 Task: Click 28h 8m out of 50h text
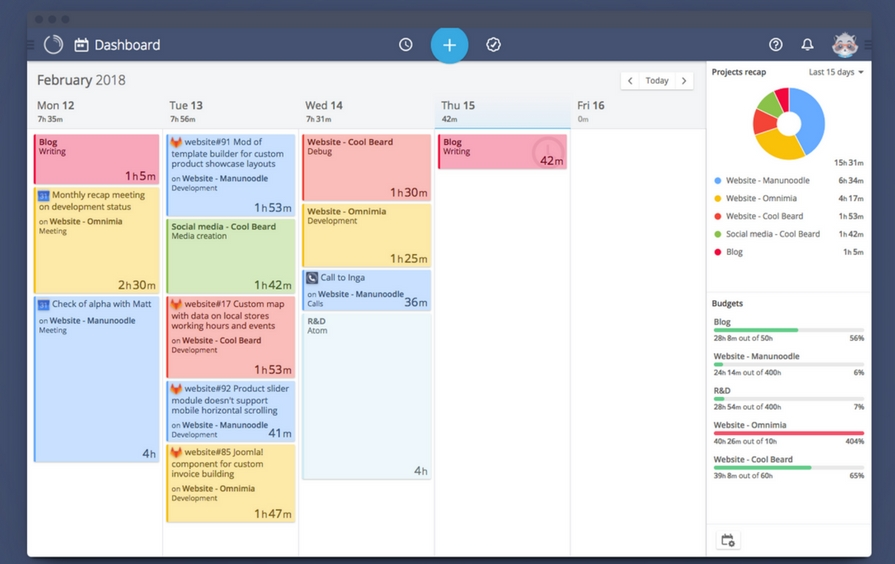[743, 339]
